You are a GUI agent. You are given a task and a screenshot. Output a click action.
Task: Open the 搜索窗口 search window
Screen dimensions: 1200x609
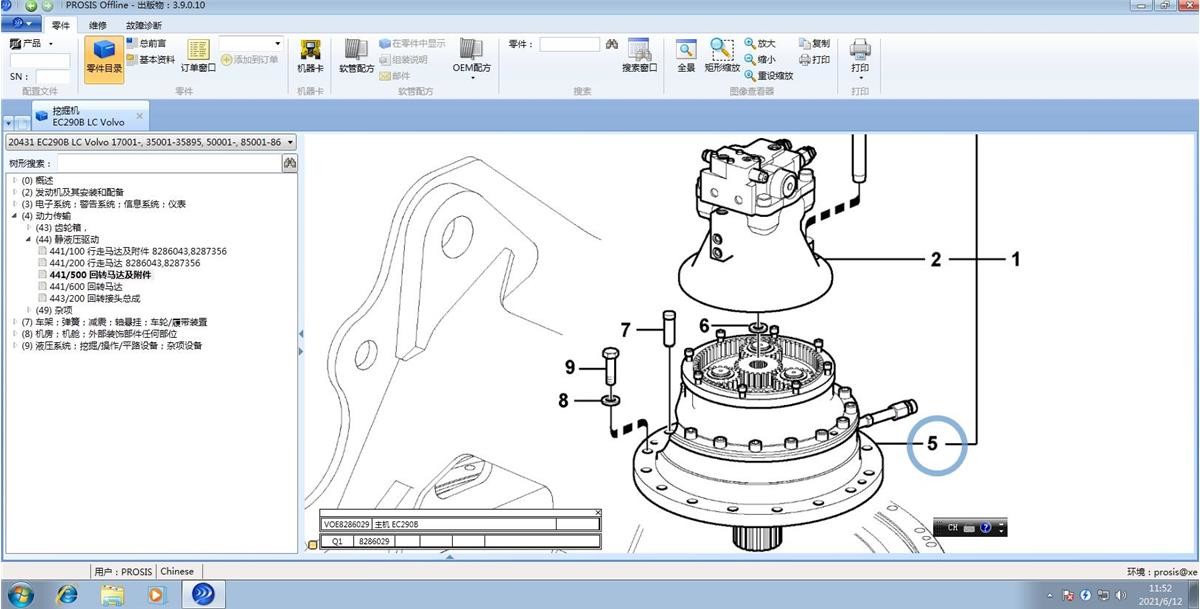point(640,56)
